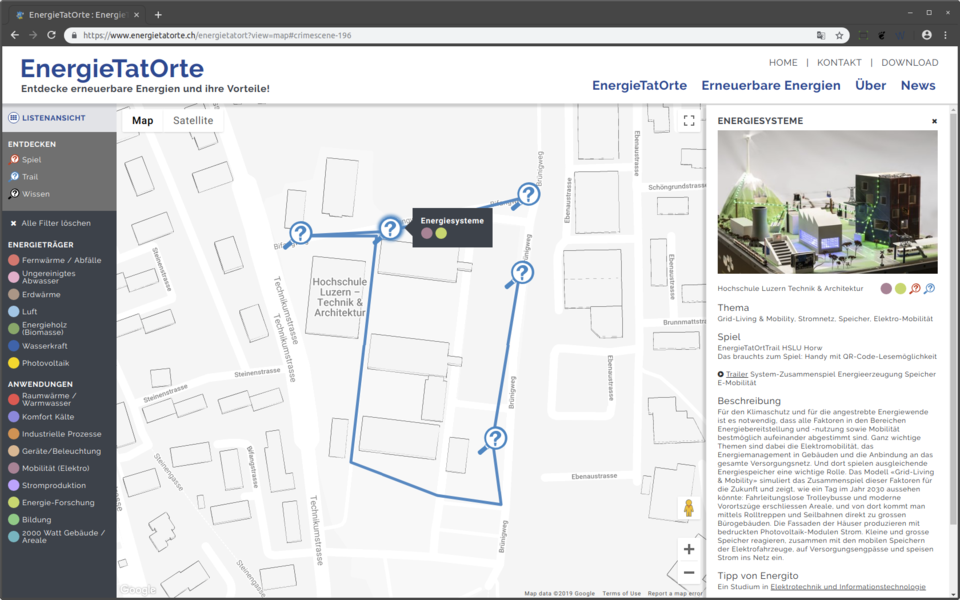Pick the Street View pegman

(x=689, y=508)
